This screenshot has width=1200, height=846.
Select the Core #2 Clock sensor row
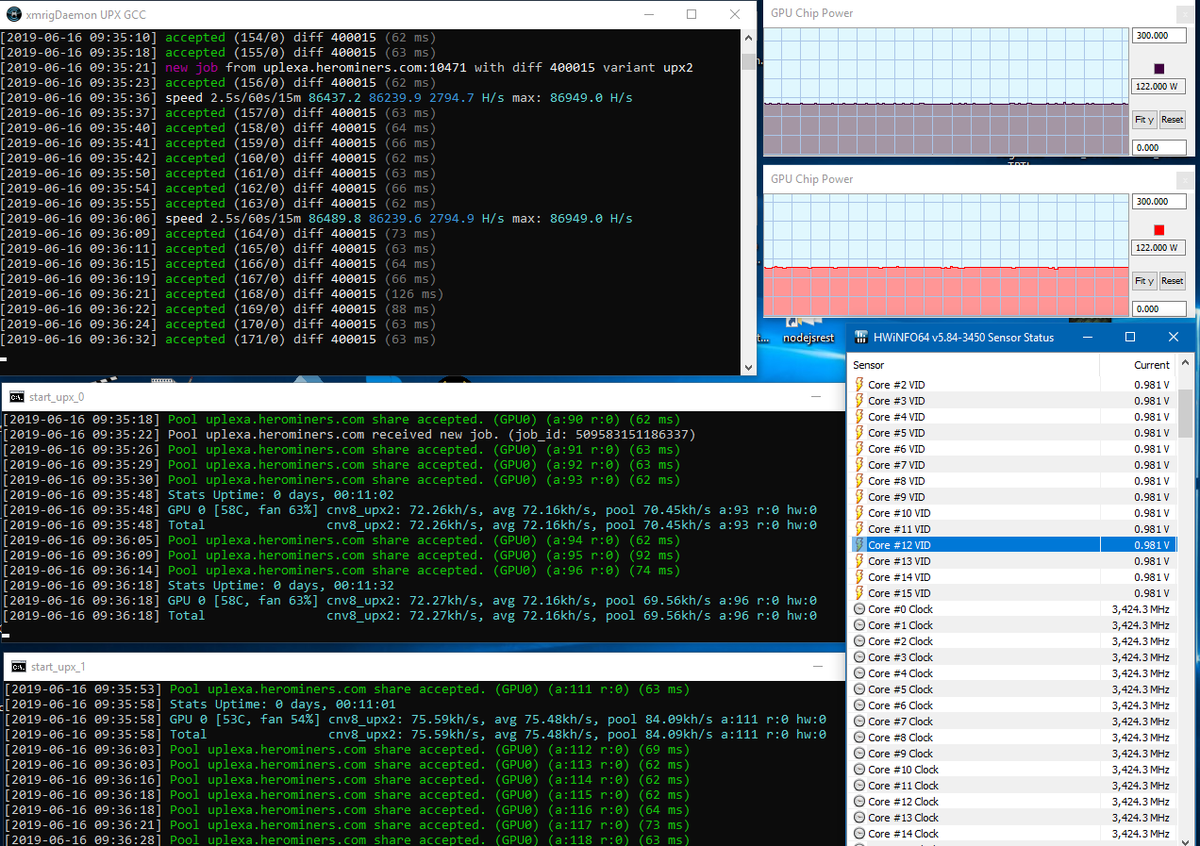pos(1012,641)
